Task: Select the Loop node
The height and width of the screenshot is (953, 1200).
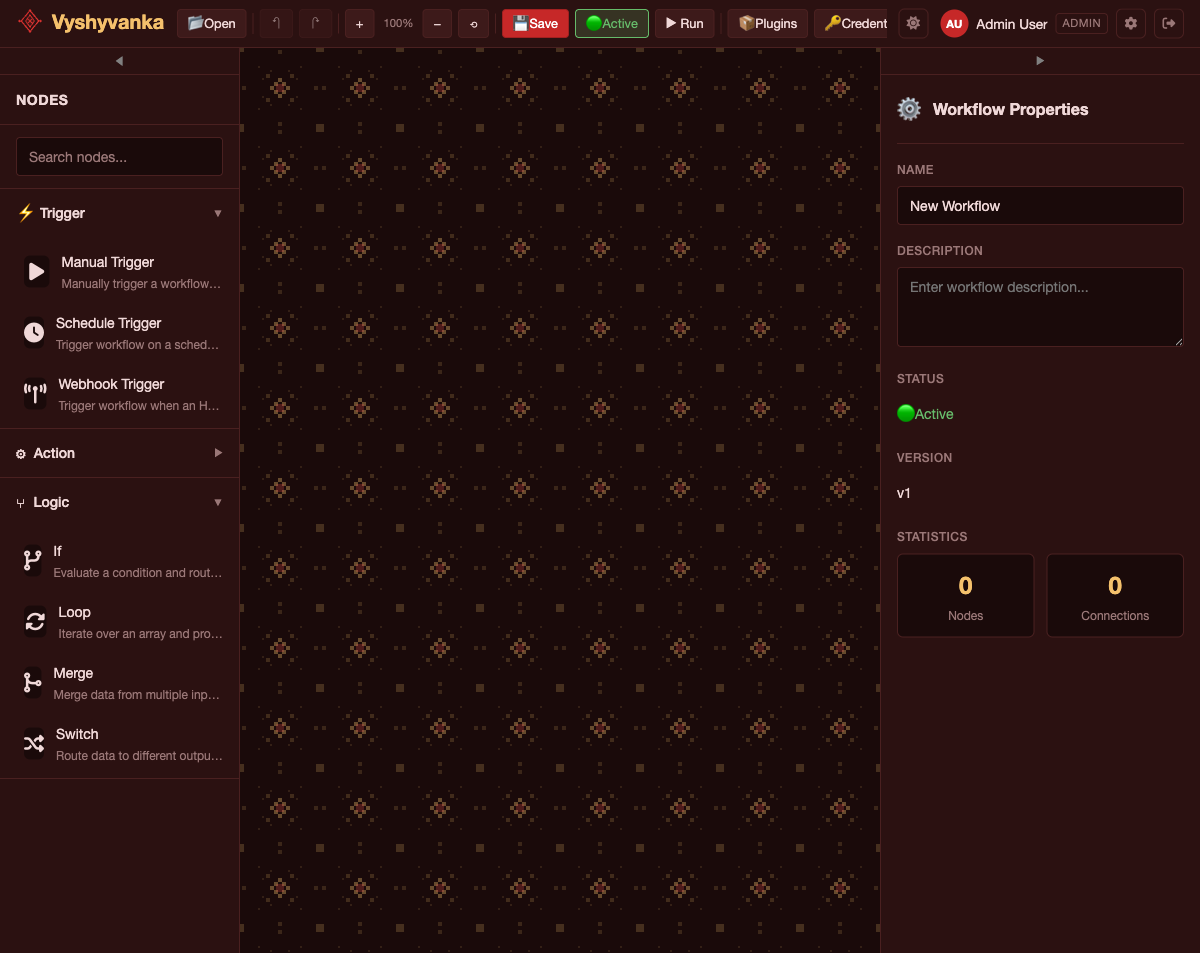Action: tap(119, 622)
